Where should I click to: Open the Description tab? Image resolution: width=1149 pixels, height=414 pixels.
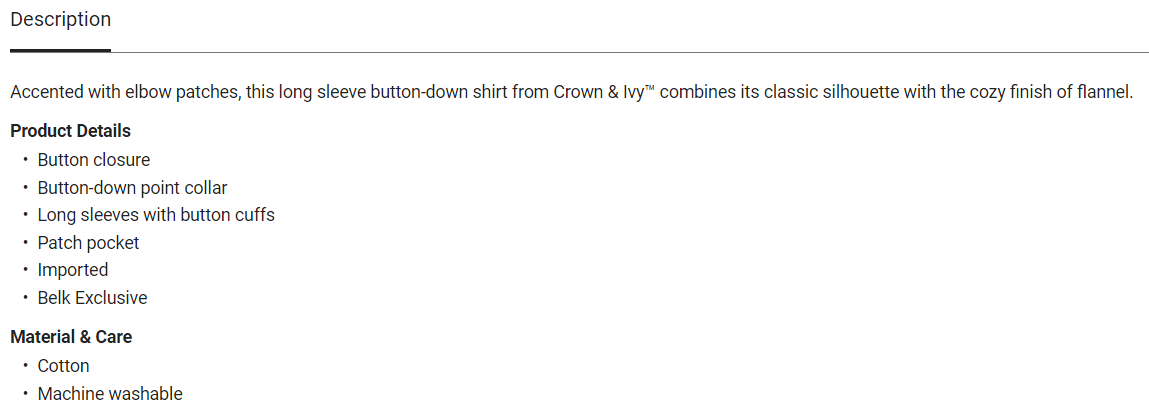[x=60, y=20]
